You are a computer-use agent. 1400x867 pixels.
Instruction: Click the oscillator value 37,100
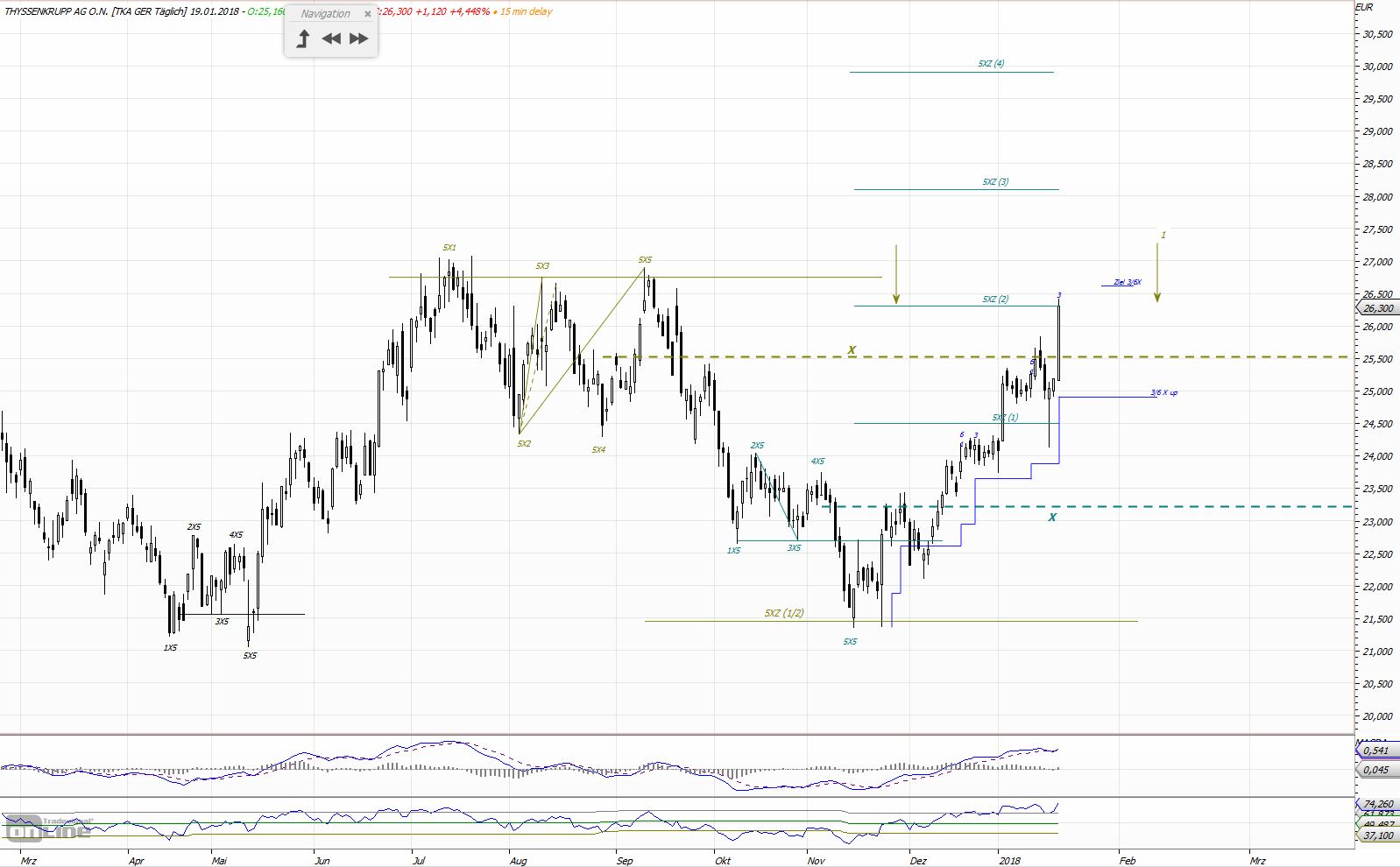(x=1379, y=835)
